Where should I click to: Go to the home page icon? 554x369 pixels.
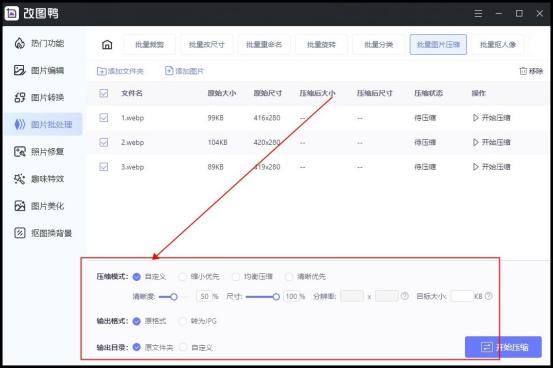[107, 45]
